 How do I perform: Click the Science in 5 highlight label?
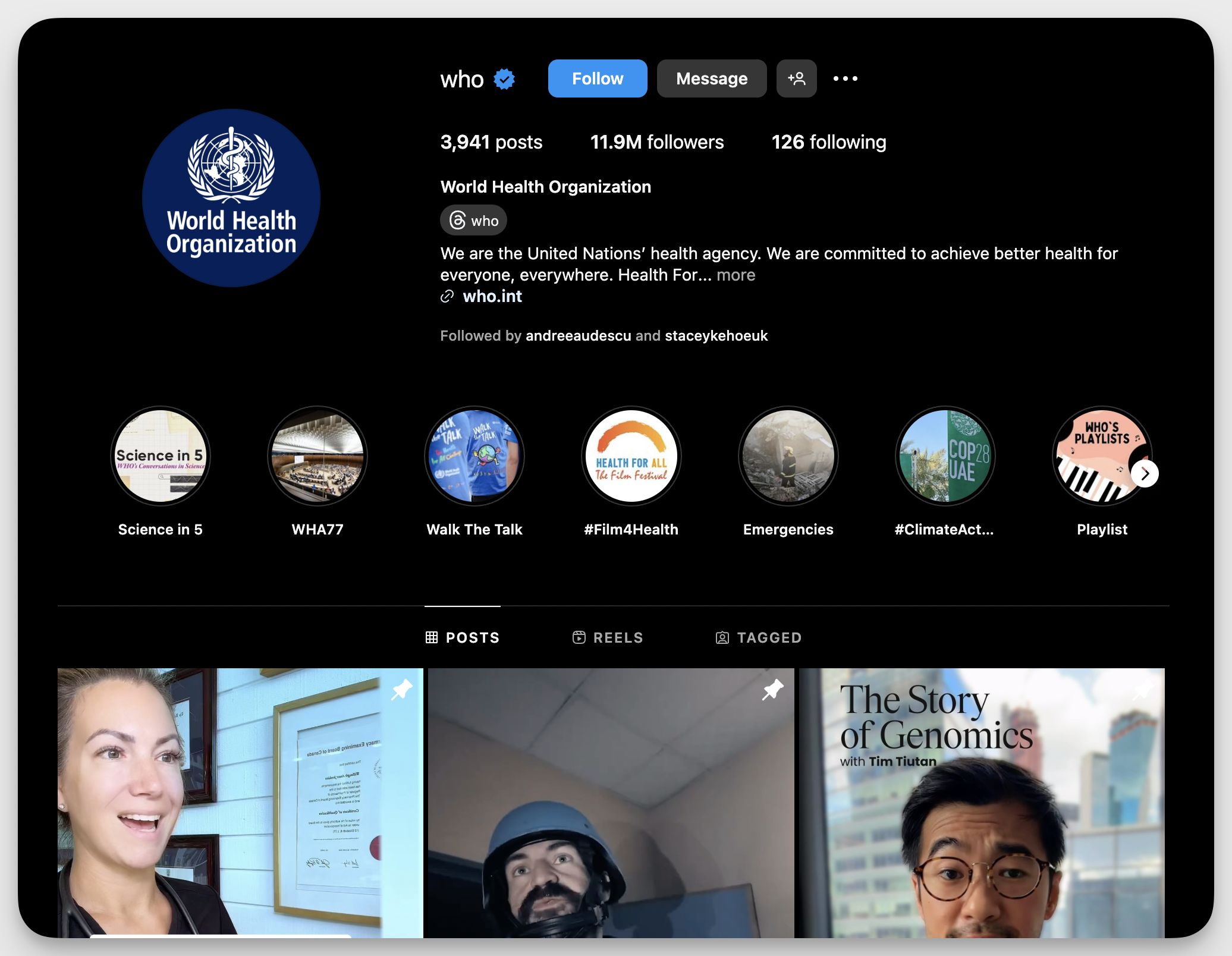pyautogui.click(x=161, y=529)
